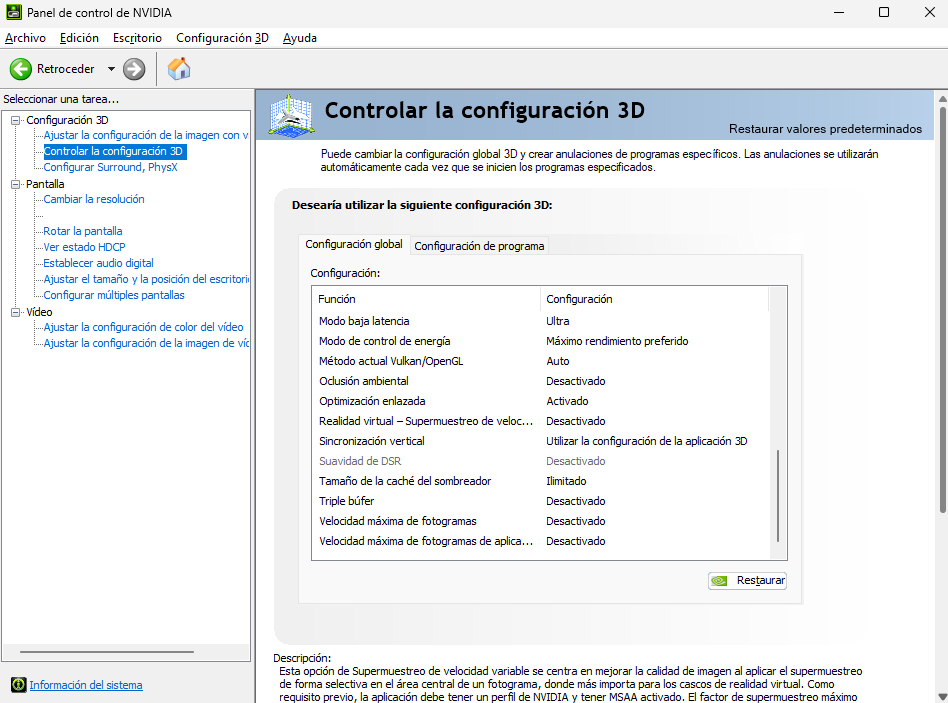Image resolution: width=948 pixels, height=703 pixels.
Task: Click the task tree horizontal scrollbar
Action: point(106,652)
